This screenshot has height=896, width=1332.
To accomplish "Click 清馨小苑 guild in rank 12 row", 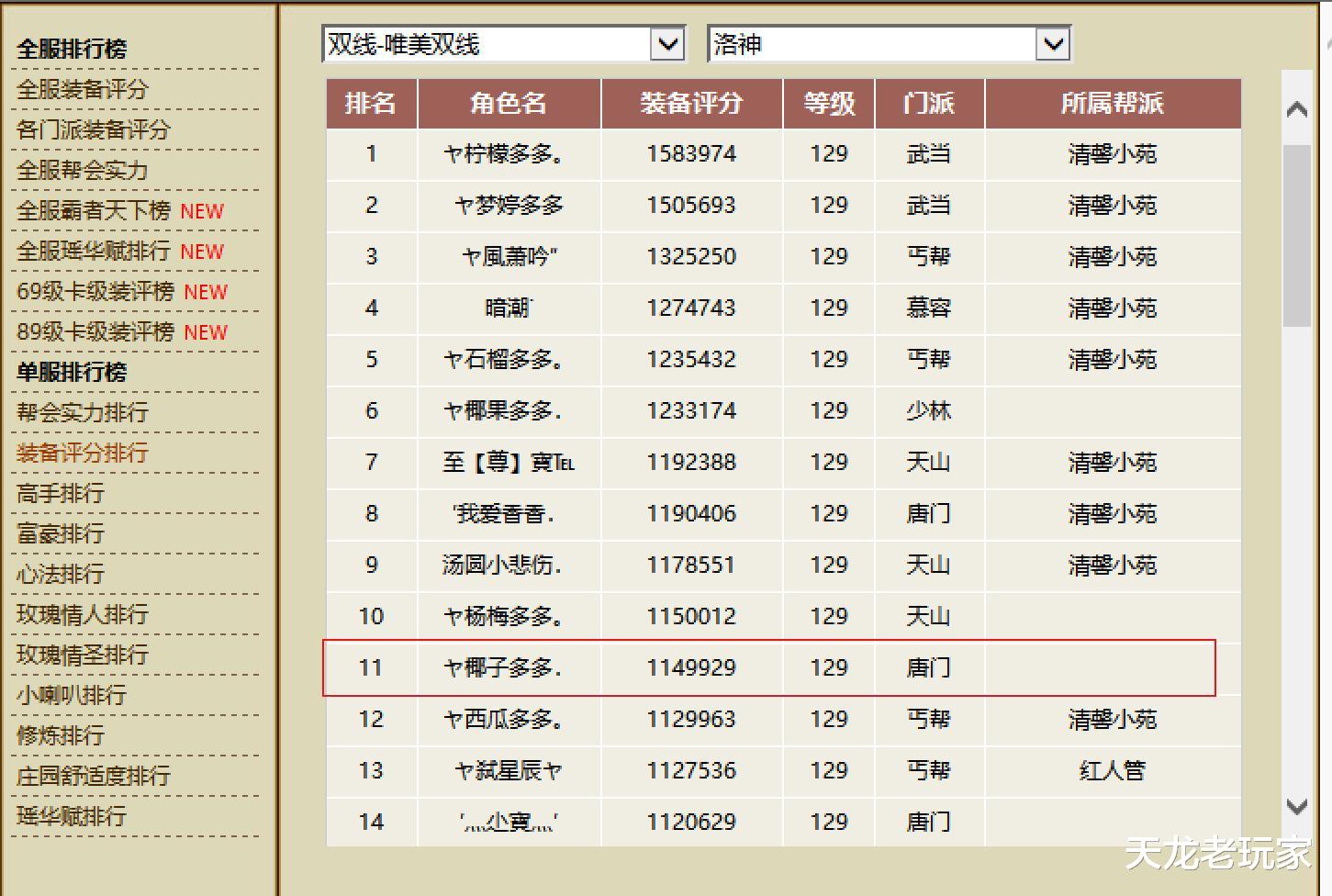I will 1113,720.
